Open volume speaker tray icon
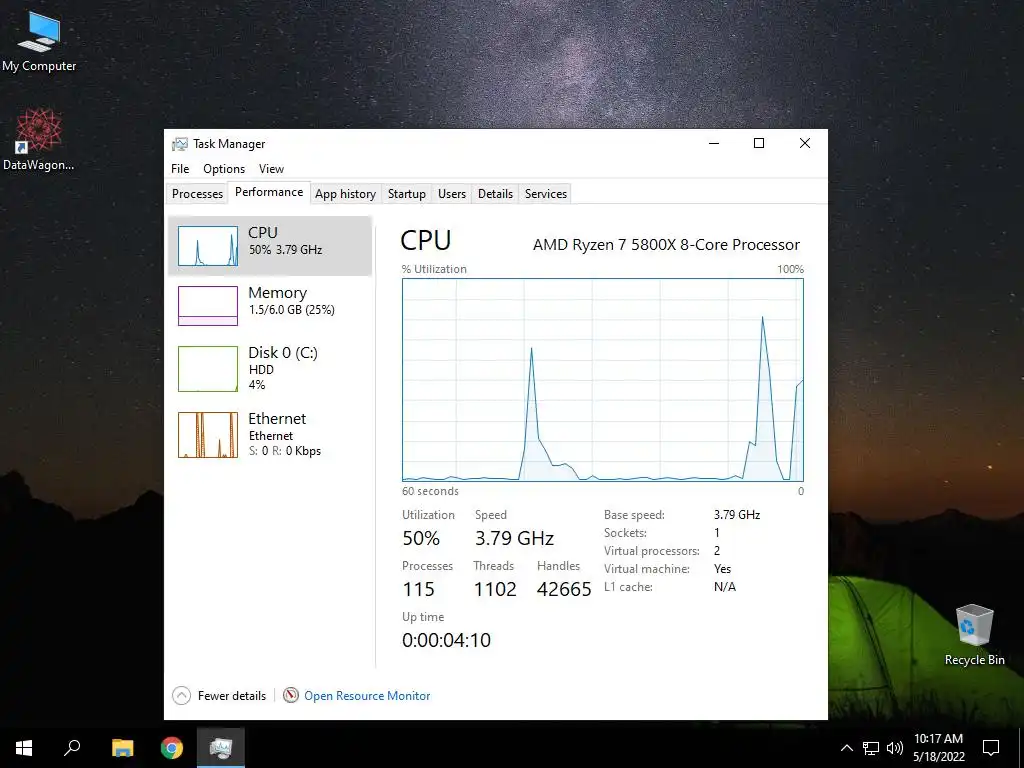Viewport: 1024px width, 768px height. pyautogui.click(x=895, y=748)
